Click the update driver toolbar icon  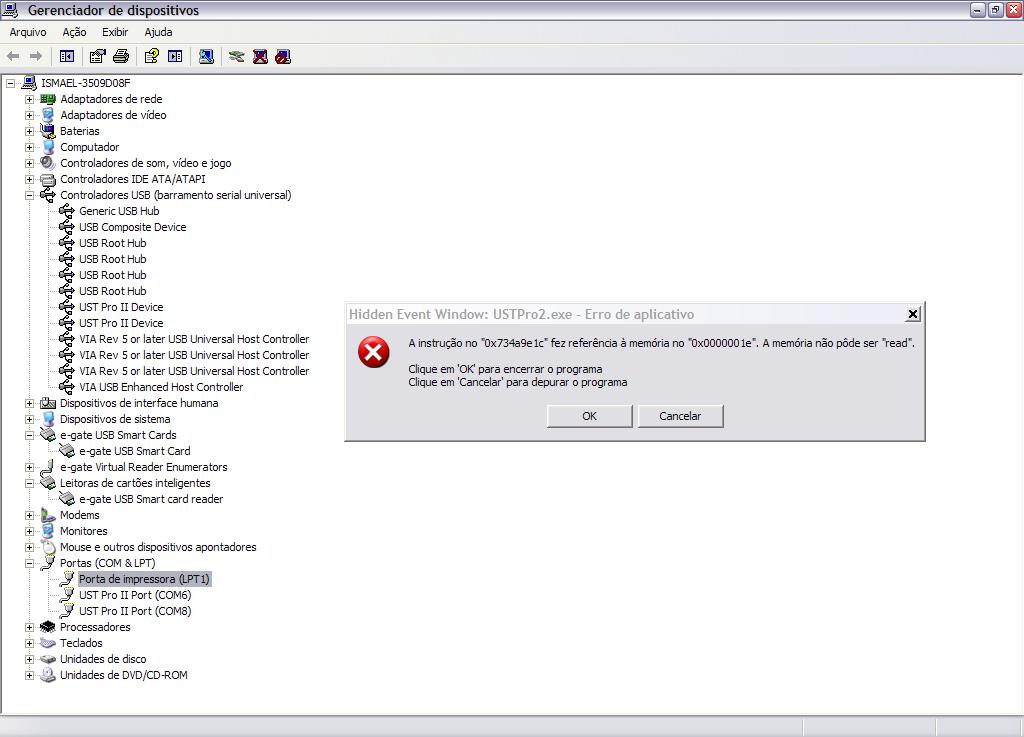pos(236,57)
